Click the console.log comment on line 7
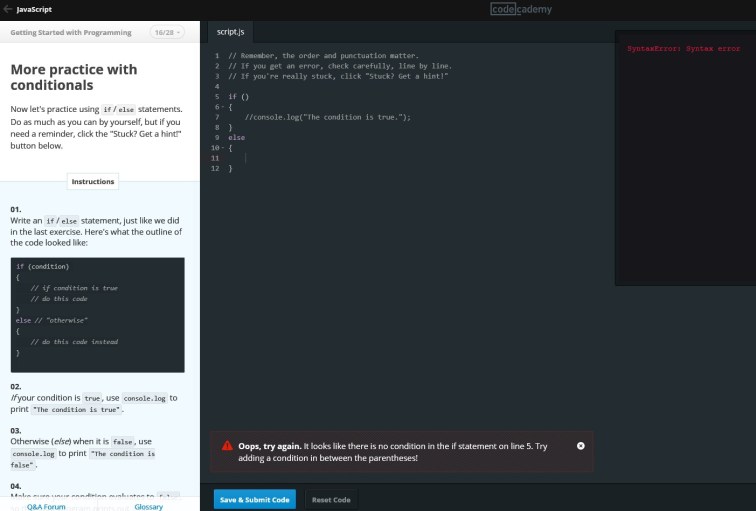756x511 pixels. tap(328, 117)
